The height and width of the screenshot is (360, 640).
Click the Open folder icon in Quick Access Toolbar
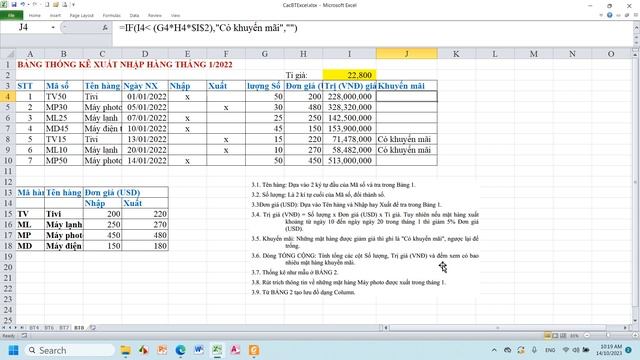(56, 4)
